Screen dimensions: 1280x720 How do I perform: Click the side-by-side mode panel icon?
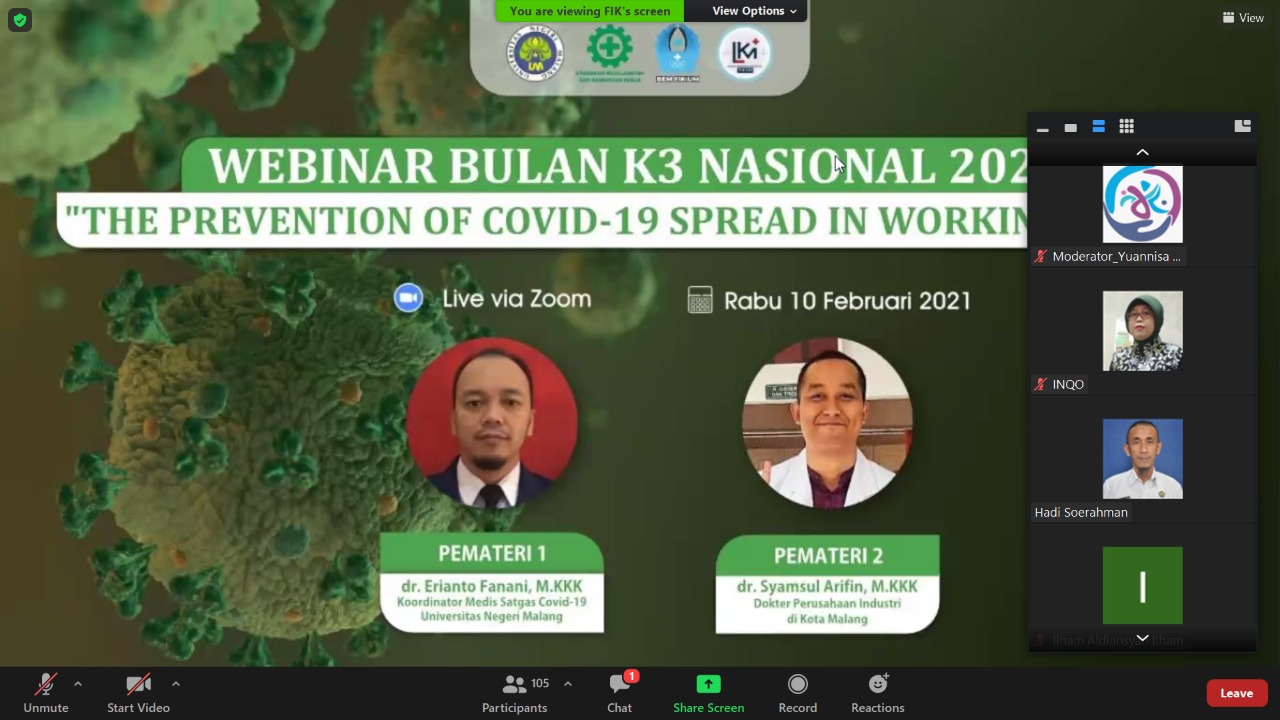1243,126
